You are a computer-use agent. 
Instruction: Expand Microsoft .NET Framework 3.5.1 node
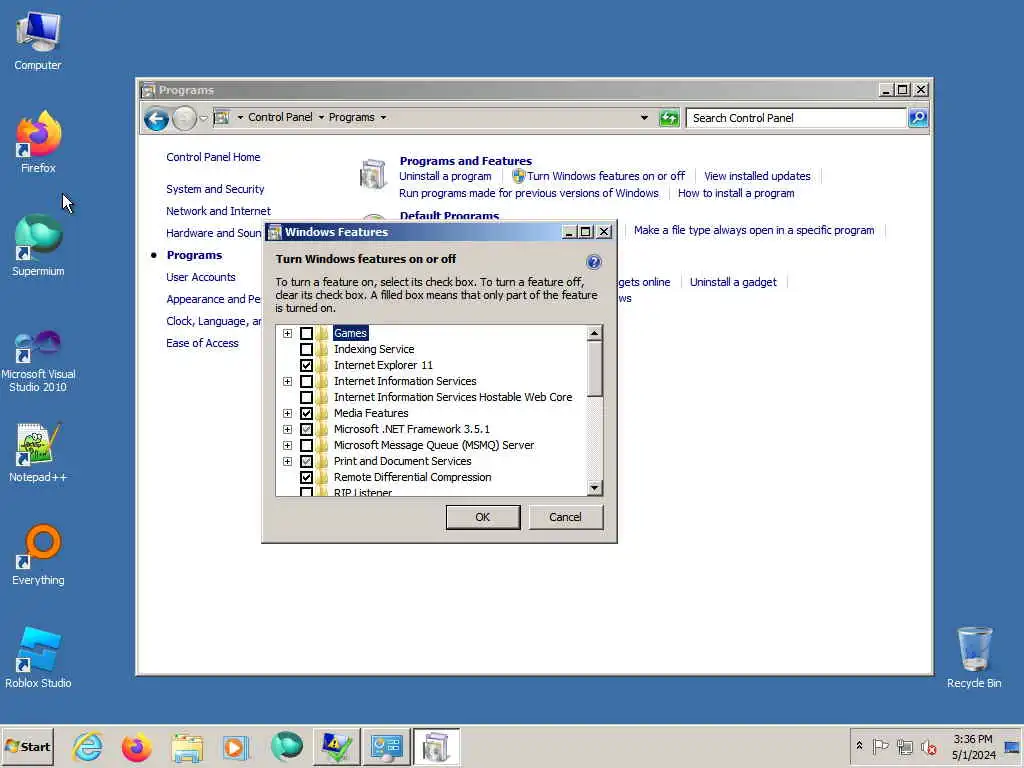(x=287, y=429)
